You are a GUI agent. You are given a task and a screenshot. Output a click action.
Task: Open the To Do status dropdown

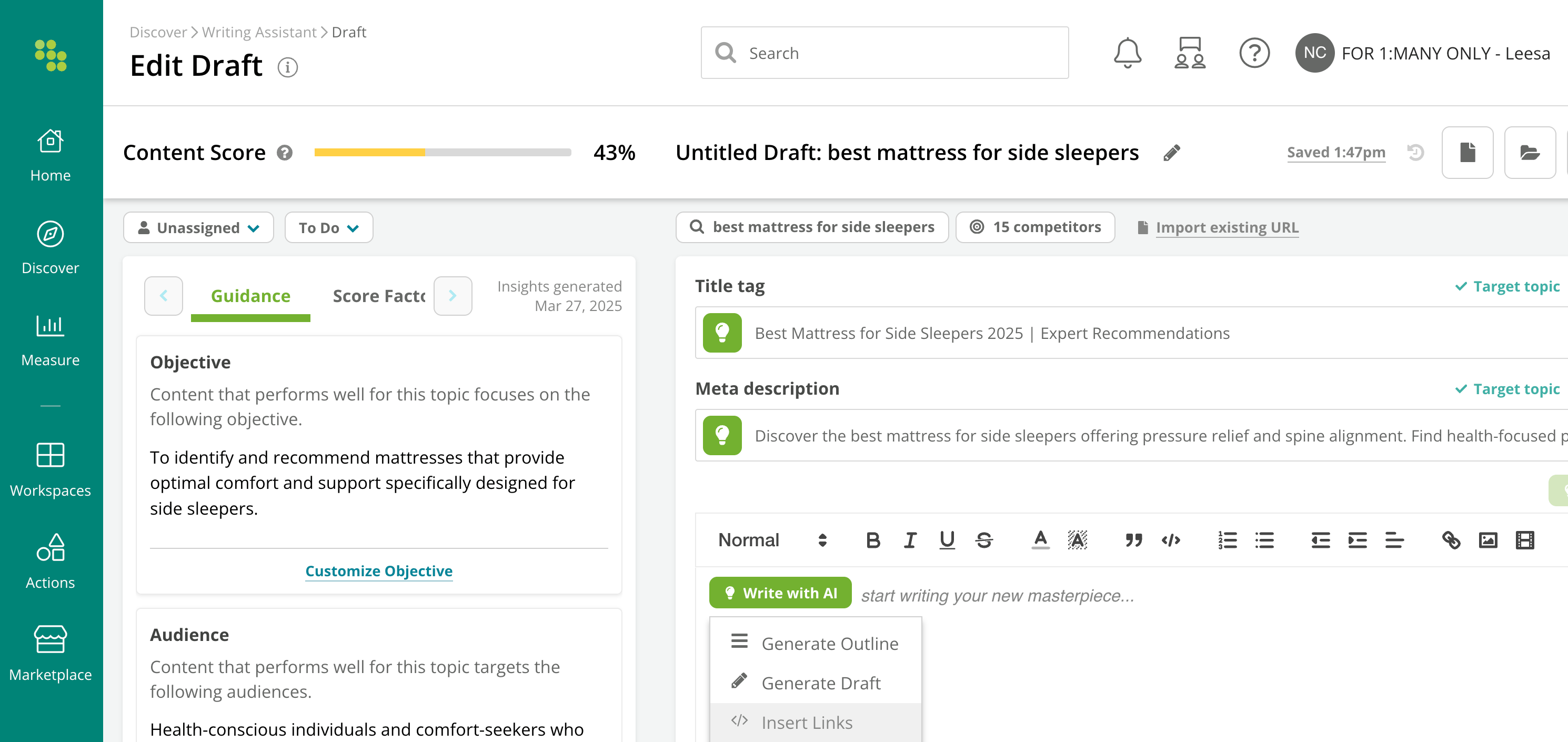pyautogui.click(x=329, y=228)
